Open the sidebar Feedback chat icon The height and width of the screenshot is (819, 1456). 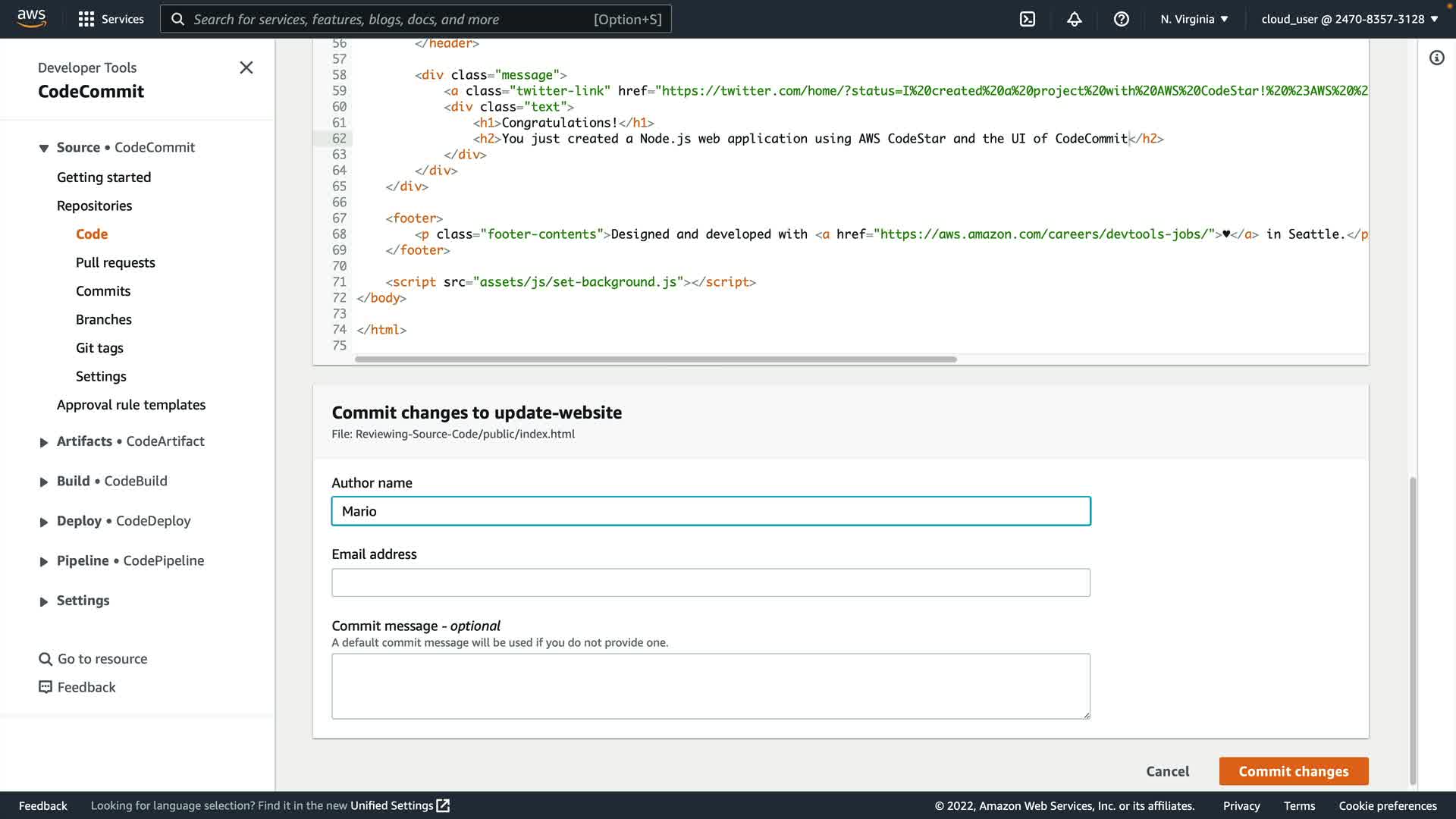[45, 687]
